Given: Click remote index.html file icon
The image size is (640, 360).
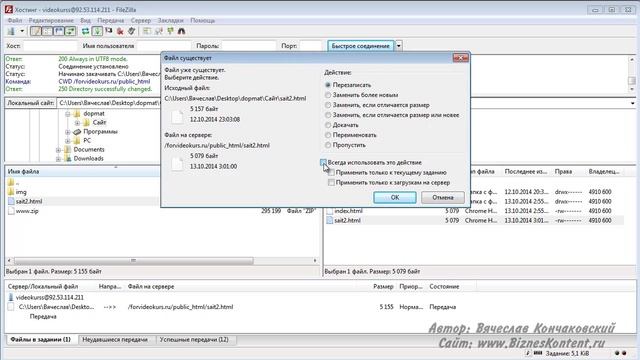Looking at the screenshot, I should (330, 211).
